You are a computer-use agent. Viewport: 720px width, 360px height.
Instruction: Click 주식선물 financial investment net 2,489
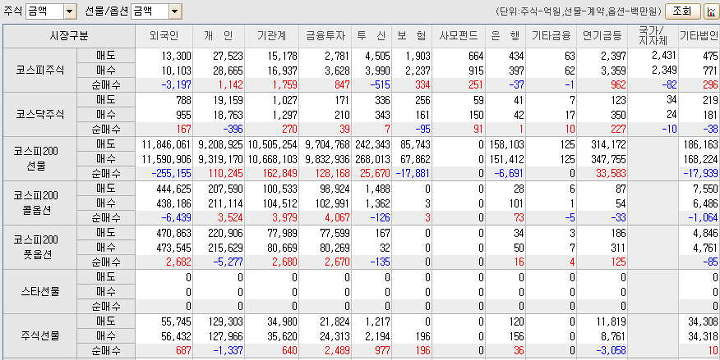337,351
